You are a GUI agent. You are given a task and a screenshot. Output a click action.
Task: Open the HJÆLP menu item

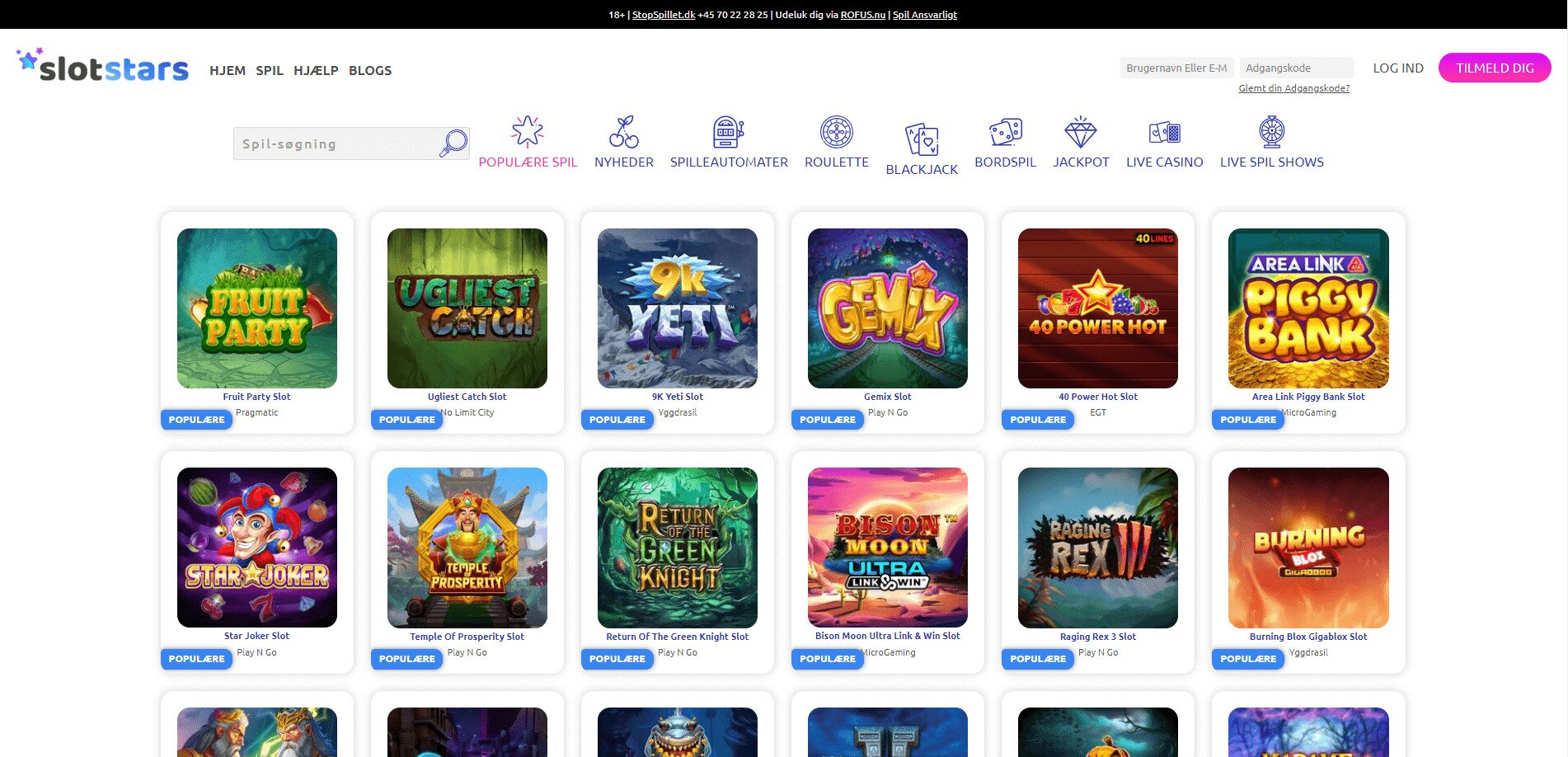(x=316, y=70)
